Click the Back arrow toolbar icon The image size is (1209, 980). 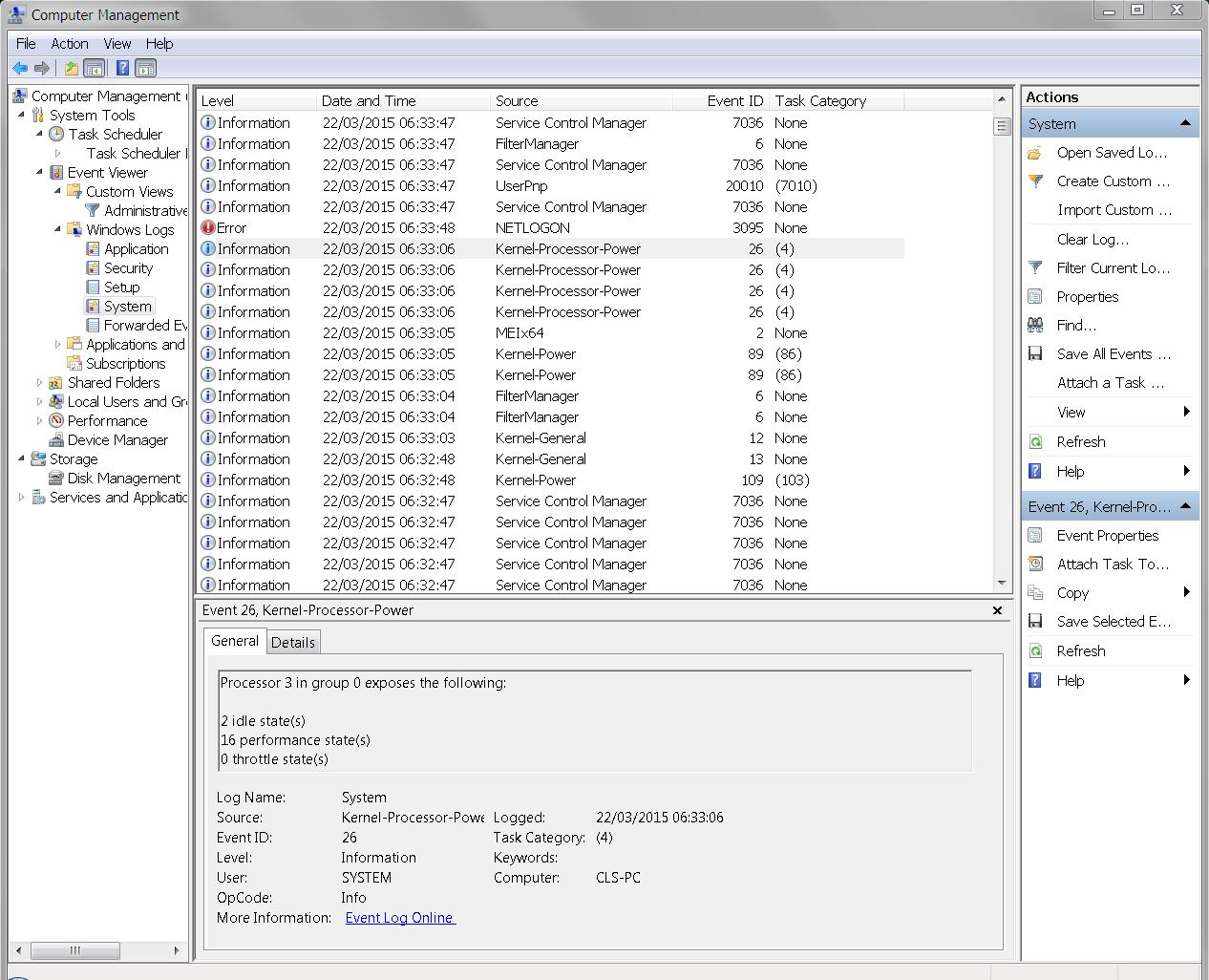pyautogui.click(x=20, y=68)
